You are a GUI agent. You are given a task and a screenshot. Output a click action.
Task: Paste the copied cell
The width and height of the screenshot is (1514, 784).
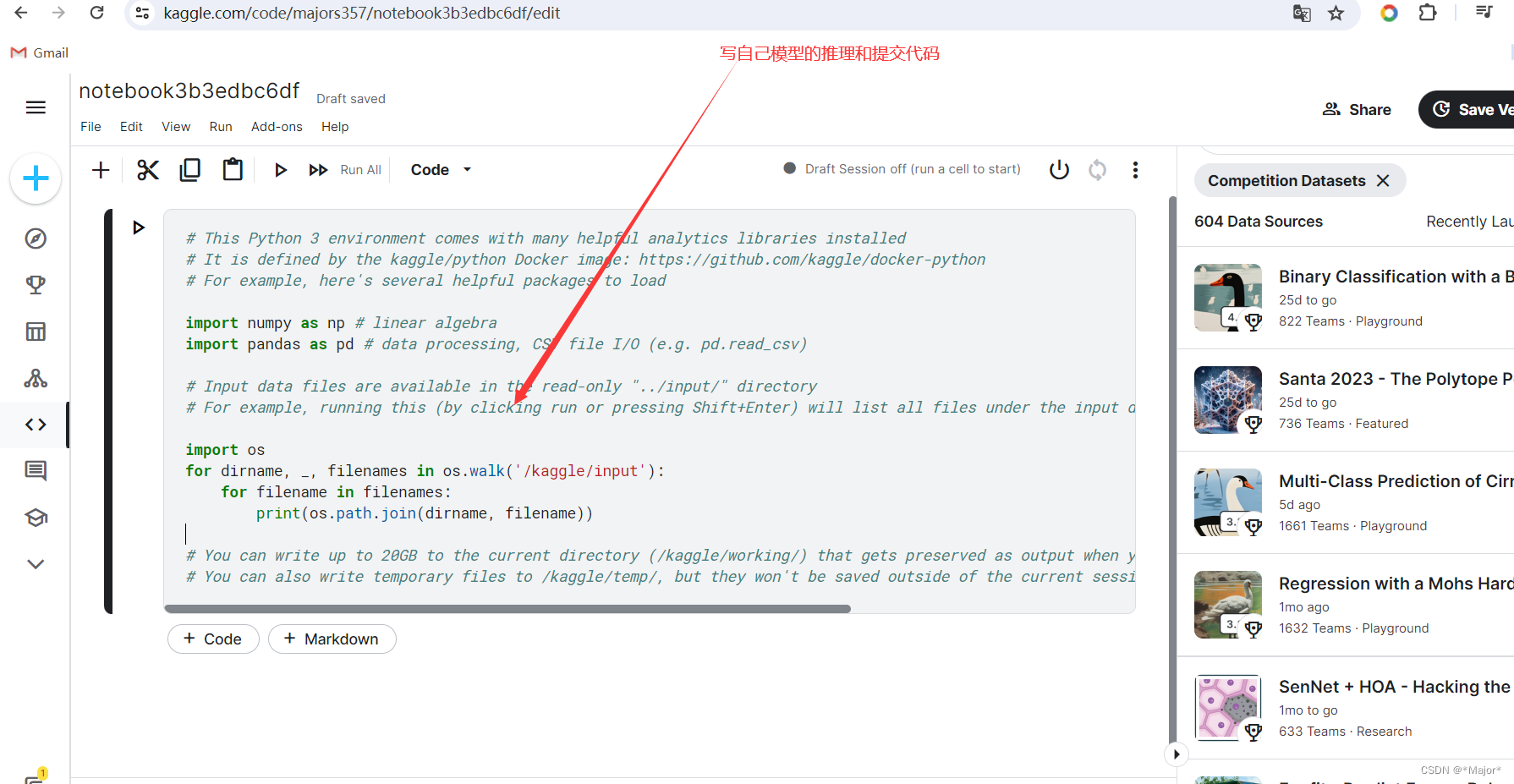[x=233, y=169]
